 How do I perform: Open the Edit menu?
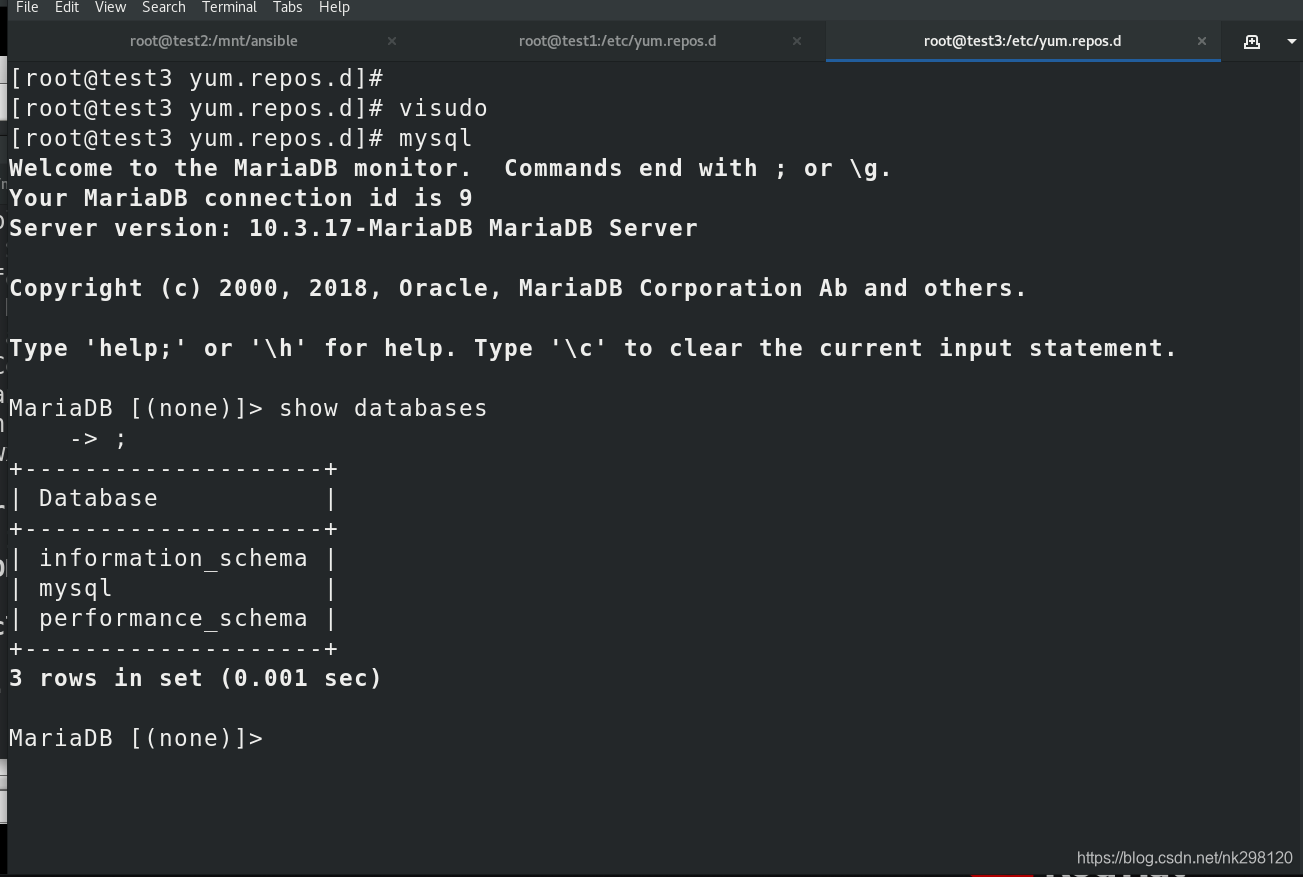coord(67,7)
